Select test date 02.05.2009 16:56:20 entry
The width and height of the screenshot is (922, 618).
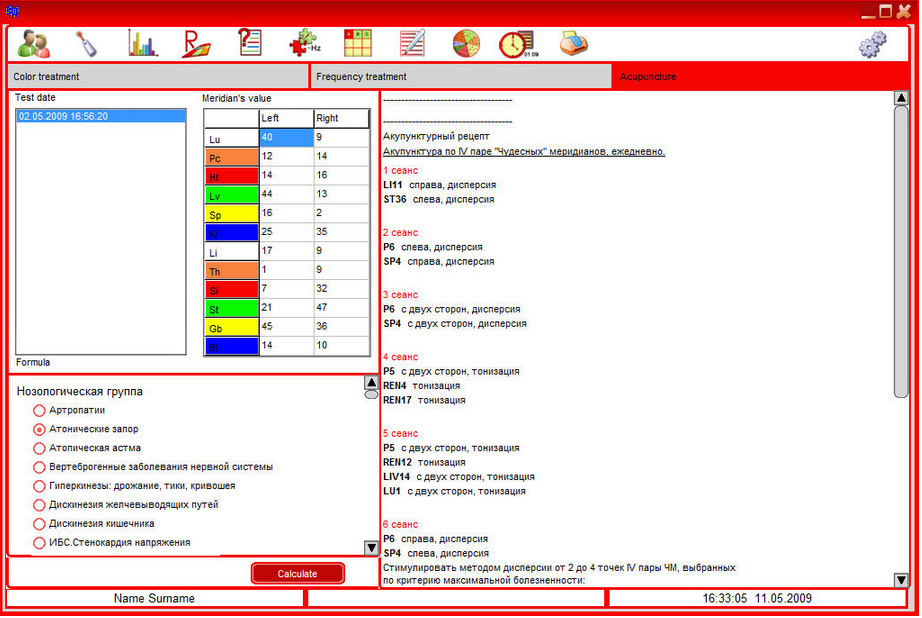[x=100, y=116]
